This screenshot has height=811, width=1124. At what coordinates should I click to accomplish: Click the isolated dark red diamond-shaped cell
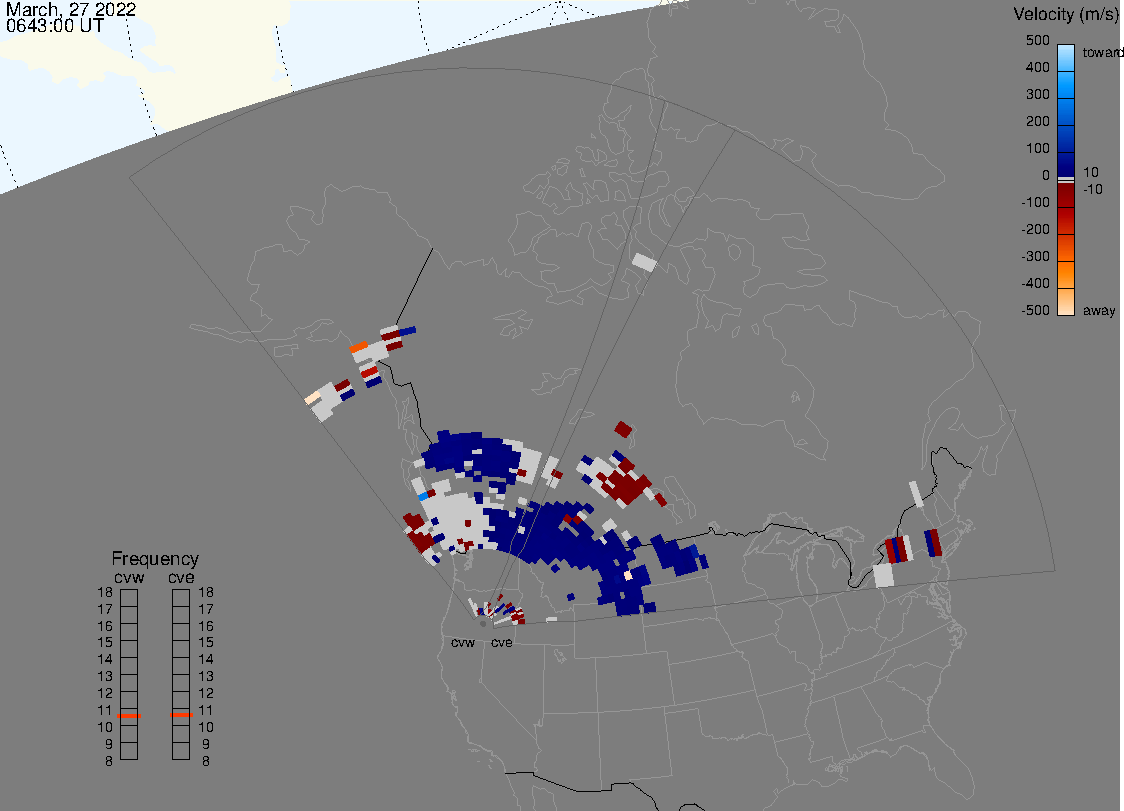(x=623, y=429)
